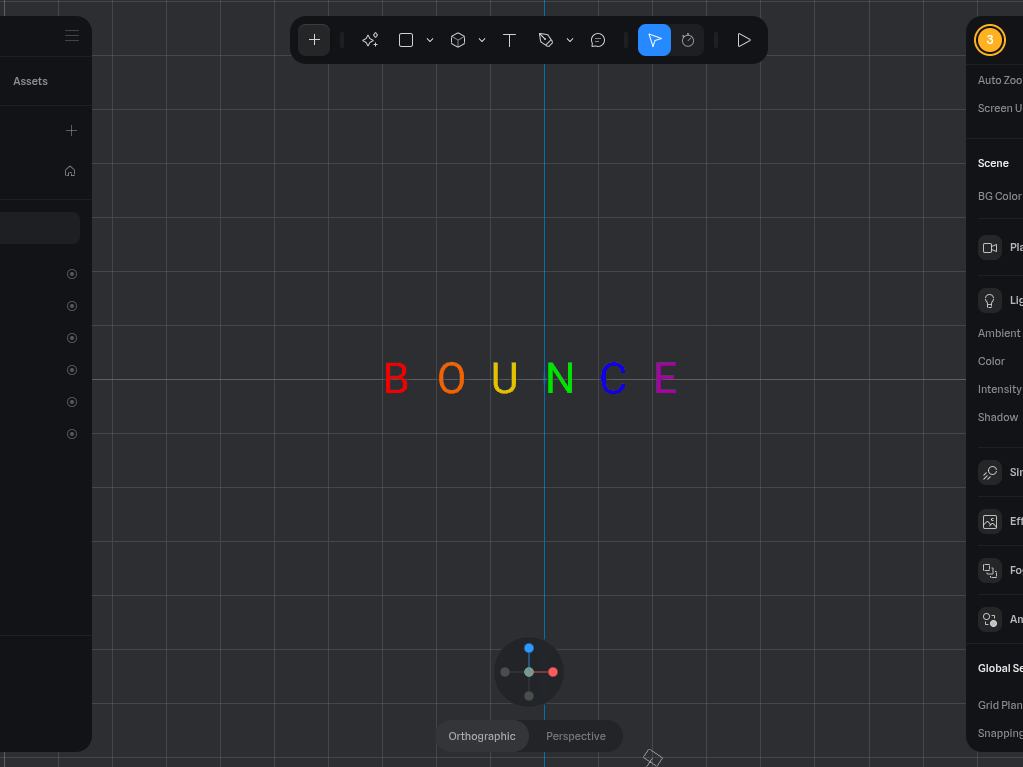Click the Global Settings heading
The width and height of the screenshot is (1023, 767).
pos(1000,668)
